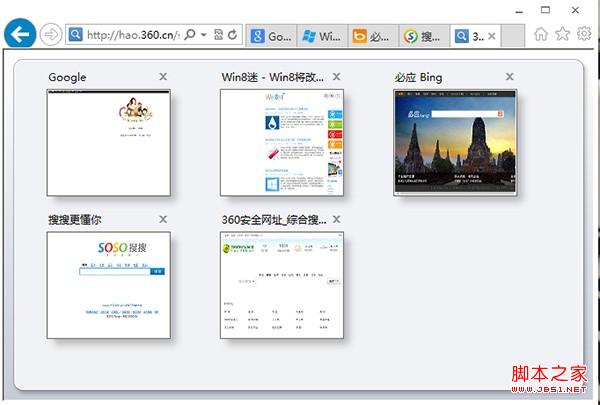Switch to the Soso tab
This screenshot has width=600, height=405.
pyautogui.click(x=424, y=36)
